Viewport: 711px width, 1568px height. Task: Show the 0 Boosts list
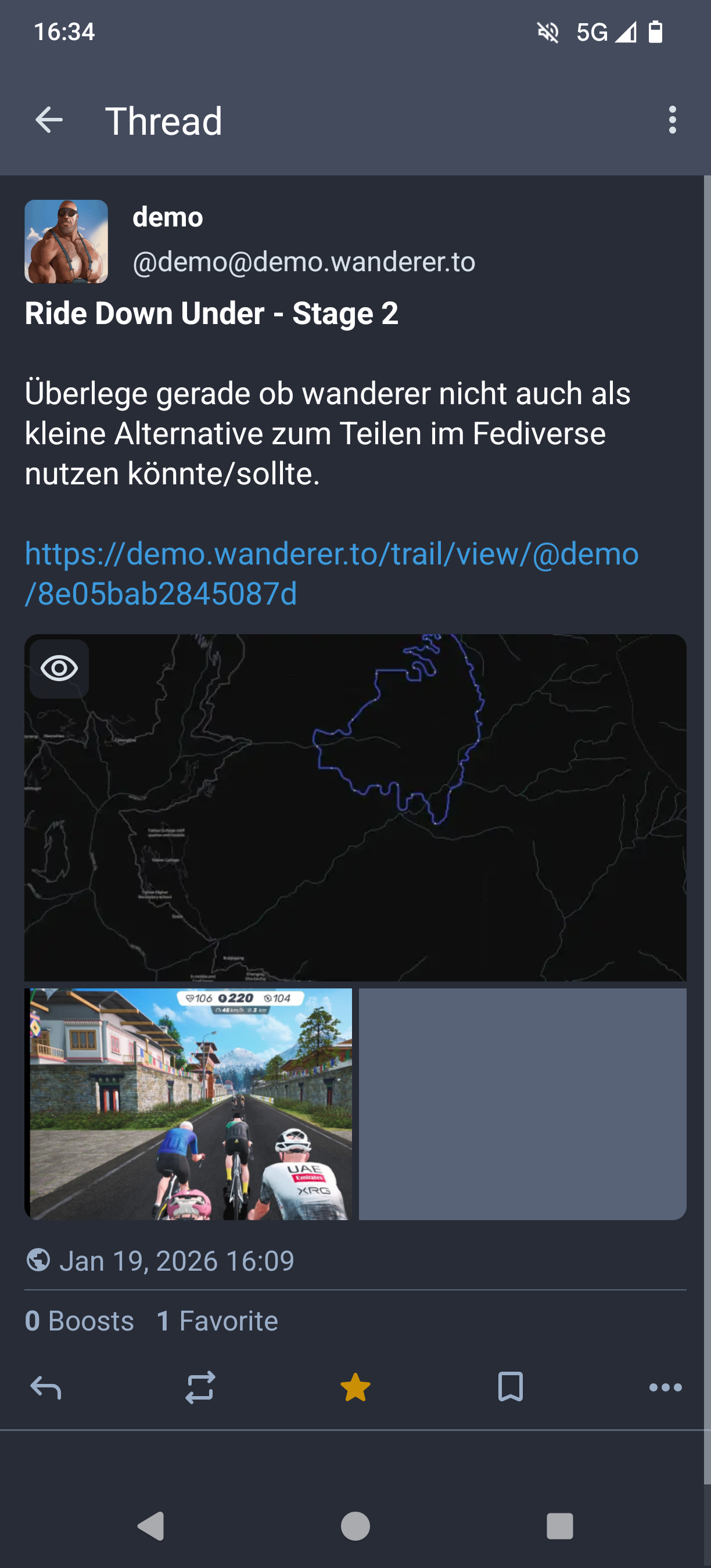click(x=79, y=1321)
